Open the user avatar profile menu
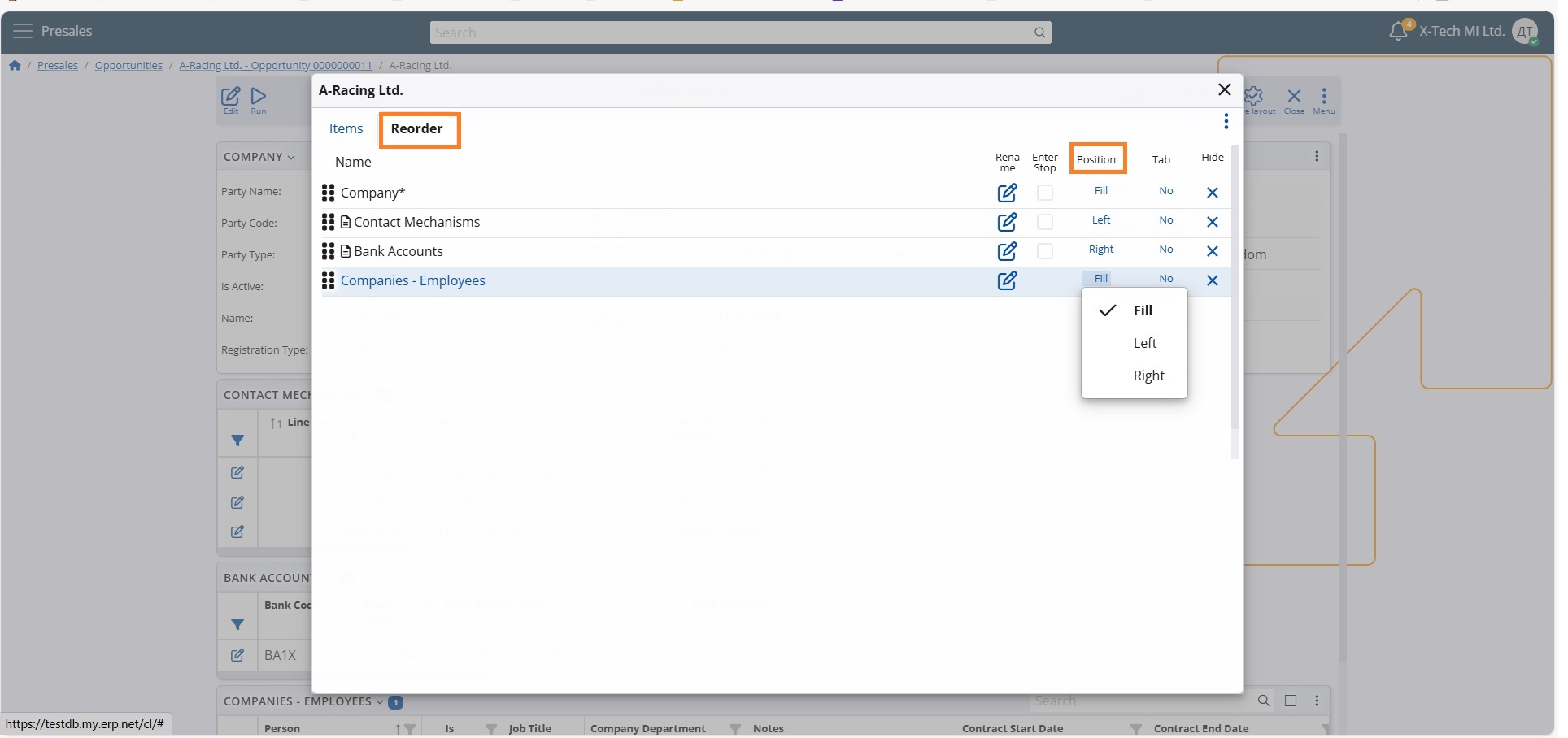The width and height of the screenshot is (1568, 738). coord(1525,32)
